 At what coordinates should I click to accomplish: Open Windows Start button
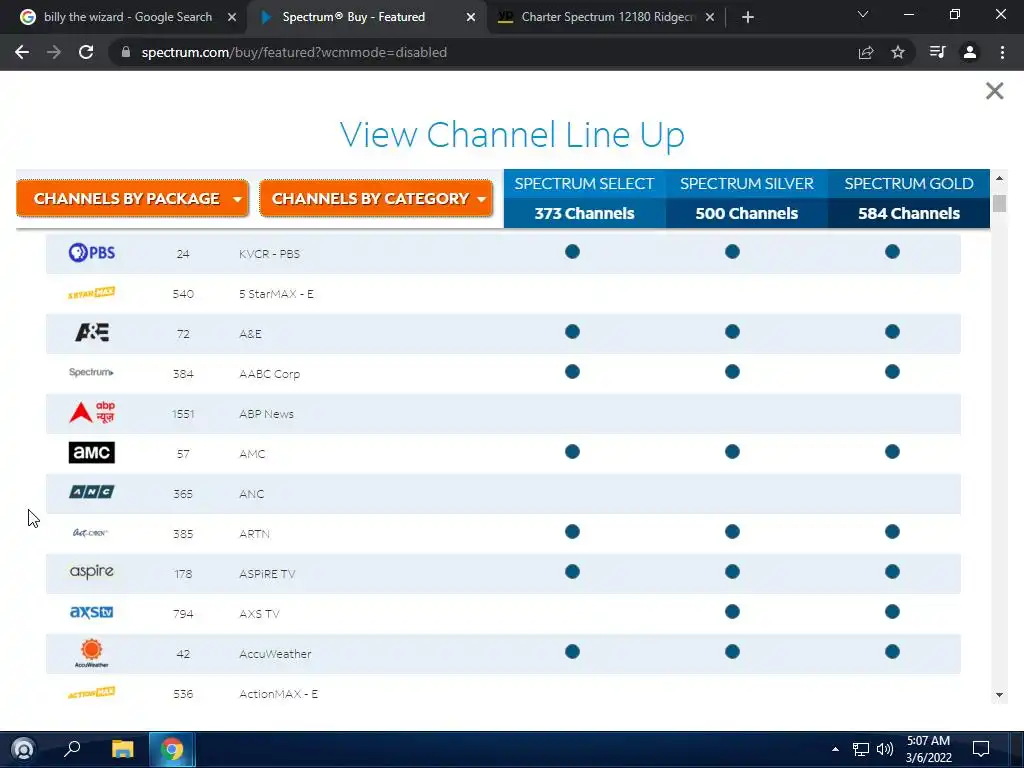pyautogui.click(x=23, y=748)
